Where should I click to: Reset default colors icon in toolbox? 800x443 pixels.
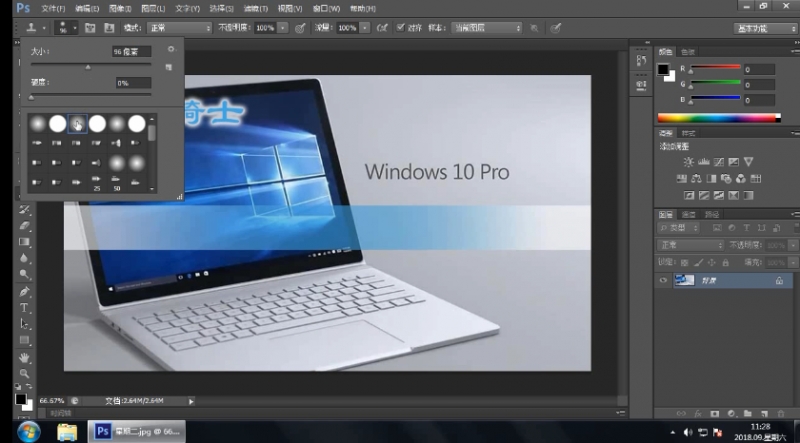click(18, 386)
